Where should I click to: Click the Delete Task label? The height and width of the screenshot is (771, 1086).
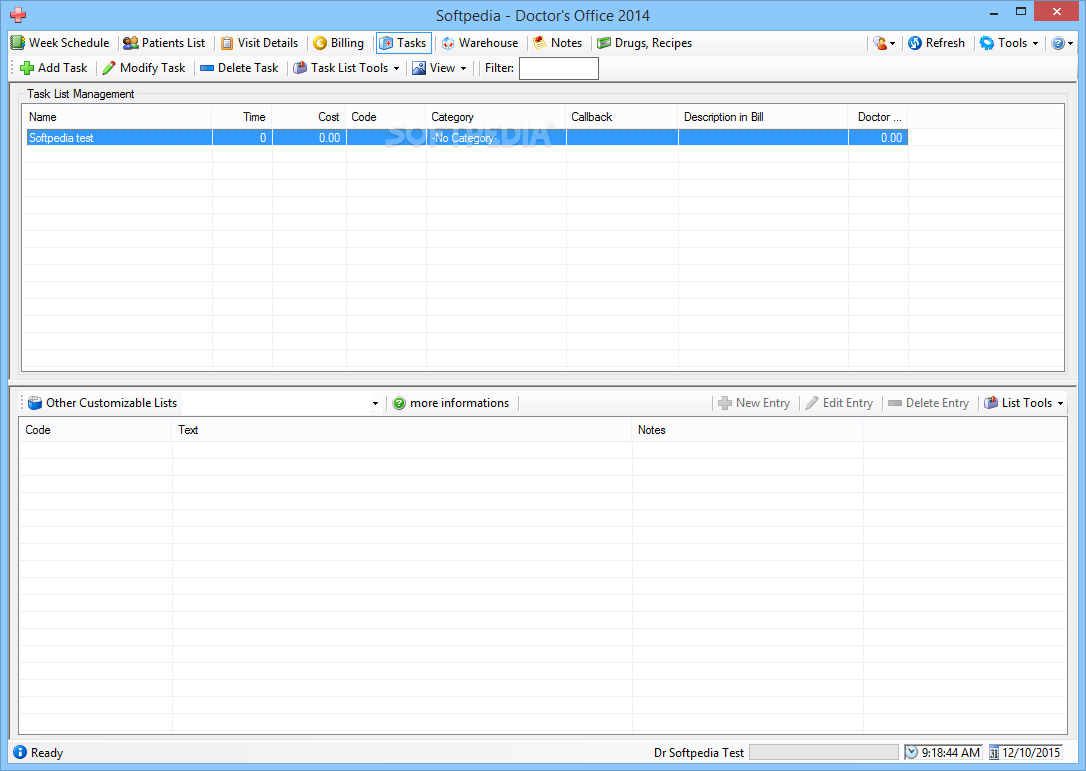pos(248,68)
